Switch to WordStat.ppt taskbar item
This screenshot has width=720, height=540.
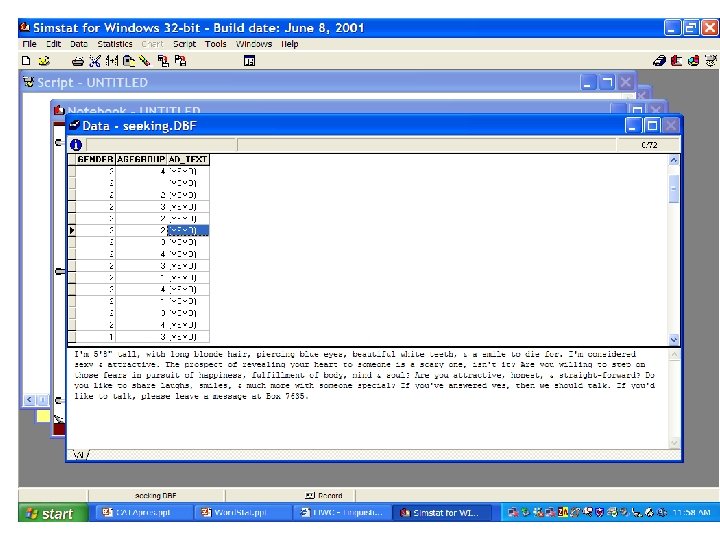coord(242,512)
